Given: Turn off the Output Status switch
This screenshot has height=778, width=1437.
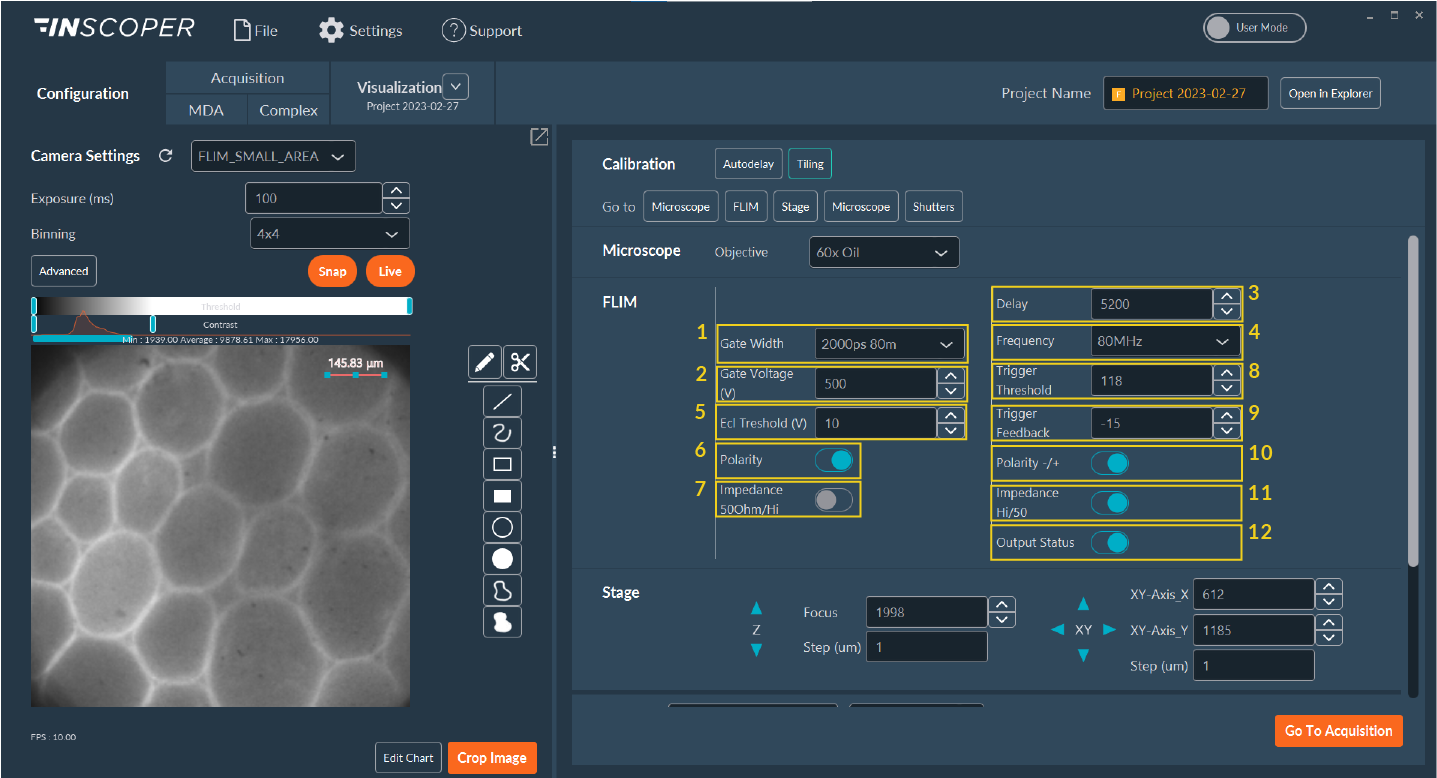Looking at the screenshot, I should 1110,542.
